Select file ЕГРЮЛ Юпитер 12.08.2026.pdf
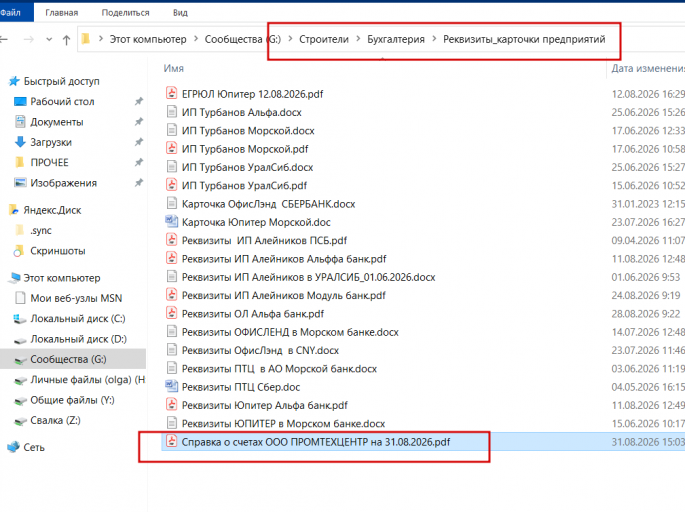Image resolution: width=685 pixels, height=512 pixels. [253, 94]
